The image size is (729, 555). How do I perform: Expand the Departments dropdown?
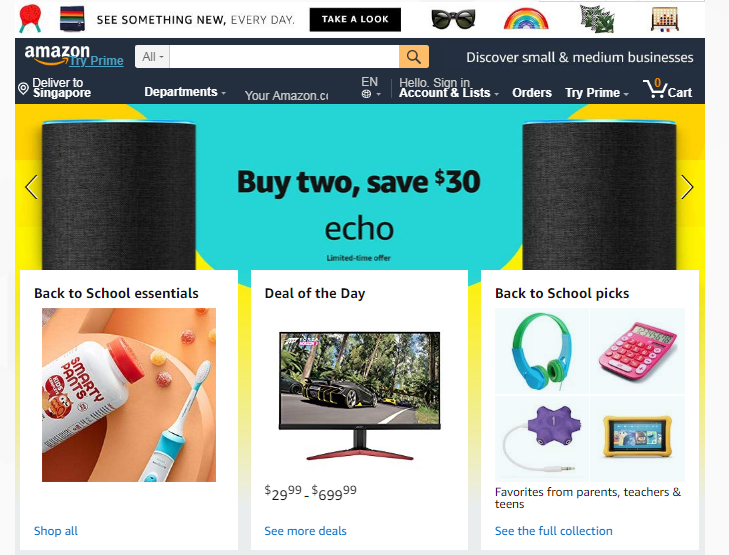[x=185, y=92]
